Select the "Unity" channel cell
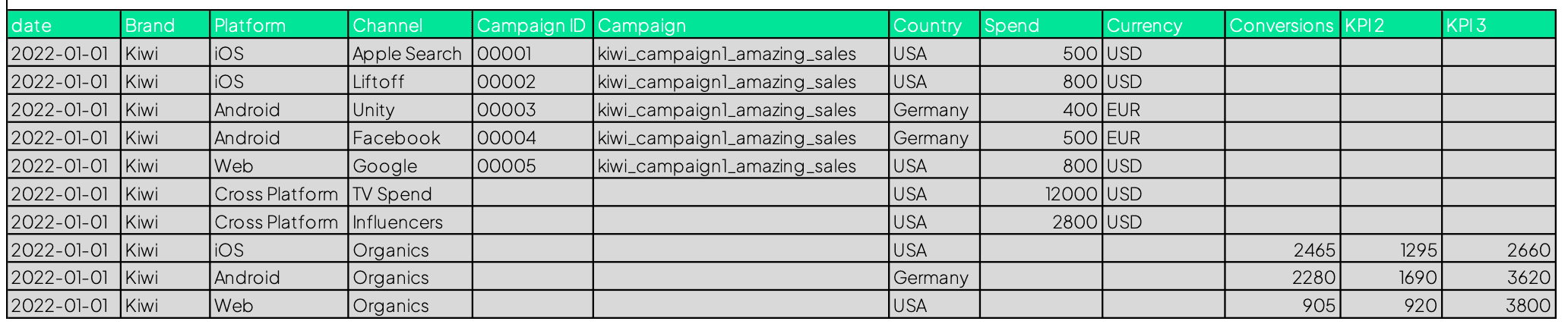Viewport: 1568px width, 334px height. tap(410, 110)
